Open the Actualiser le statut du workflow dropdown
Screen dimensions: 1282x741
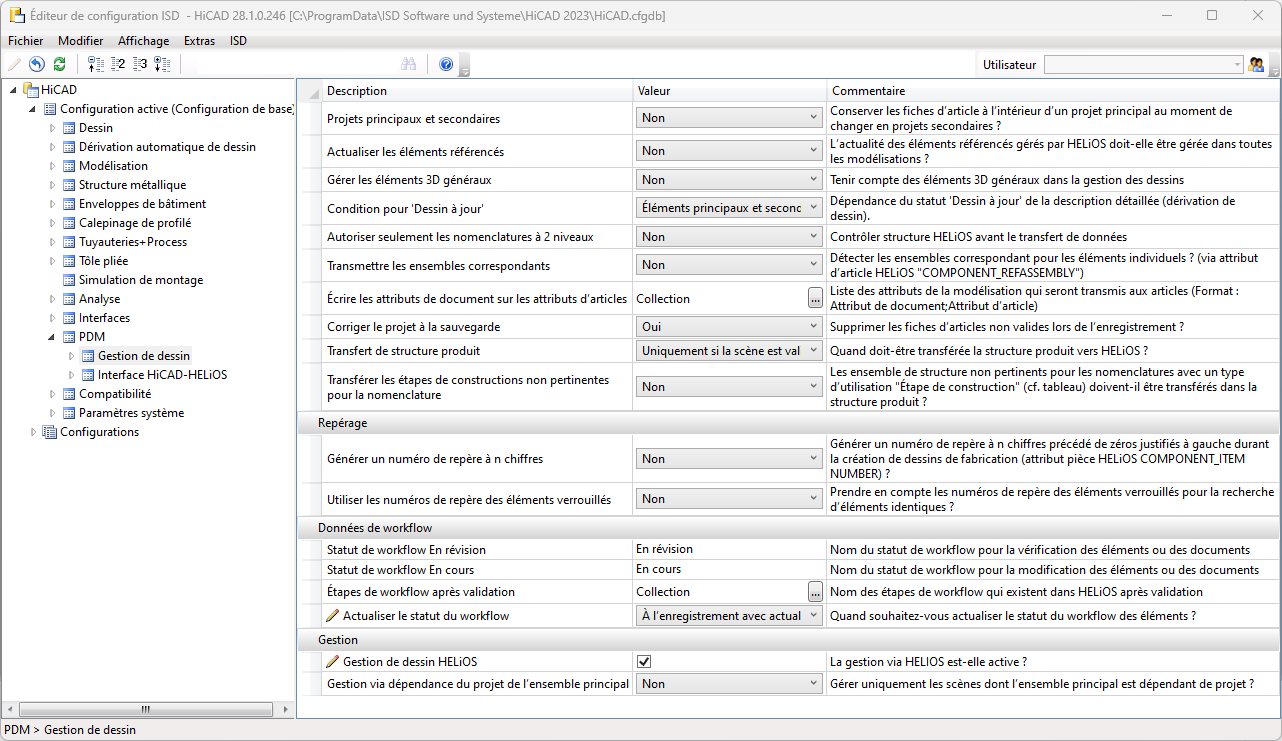point(729,616)
